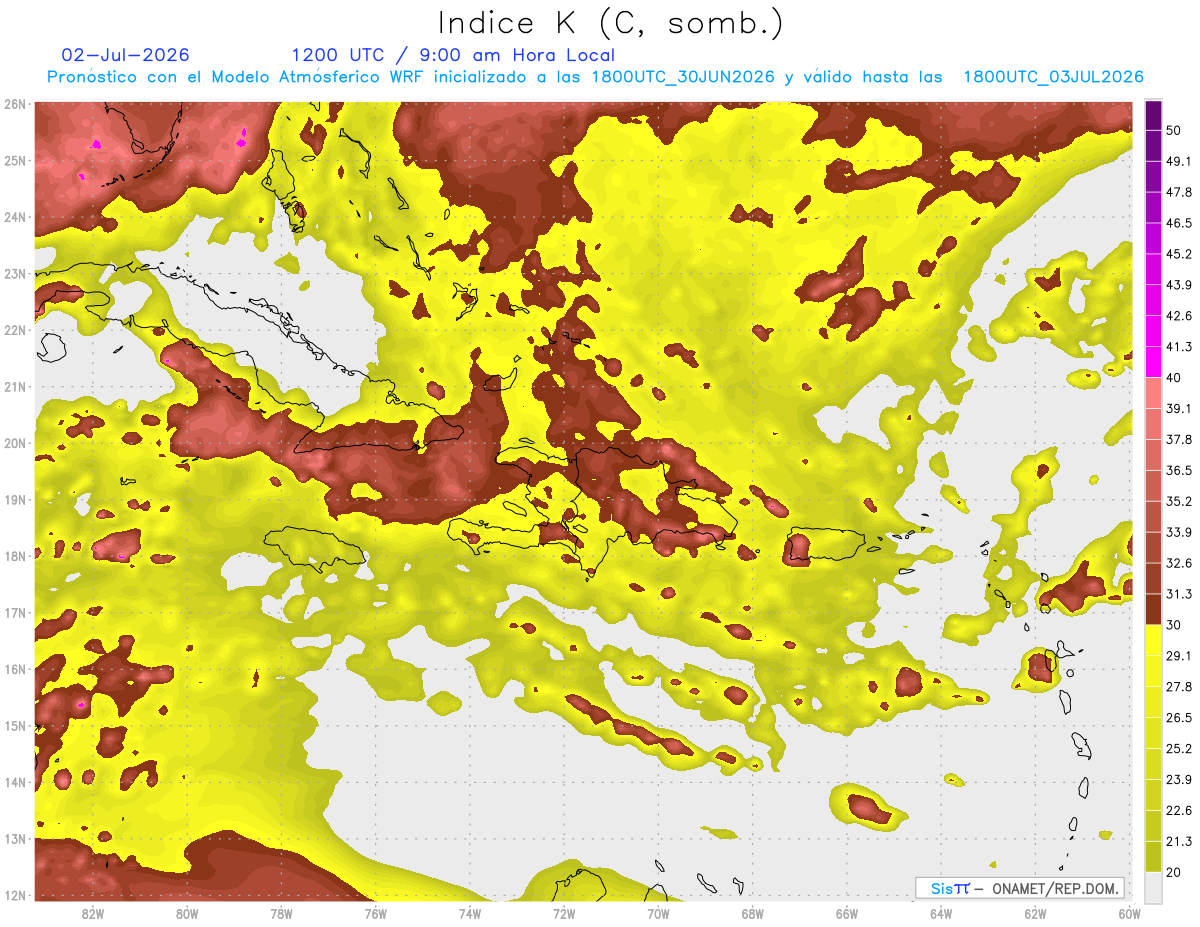This screenshot has width=1200, height=927.
Task: Click the colorbar label '40'
Action: 1174,377
